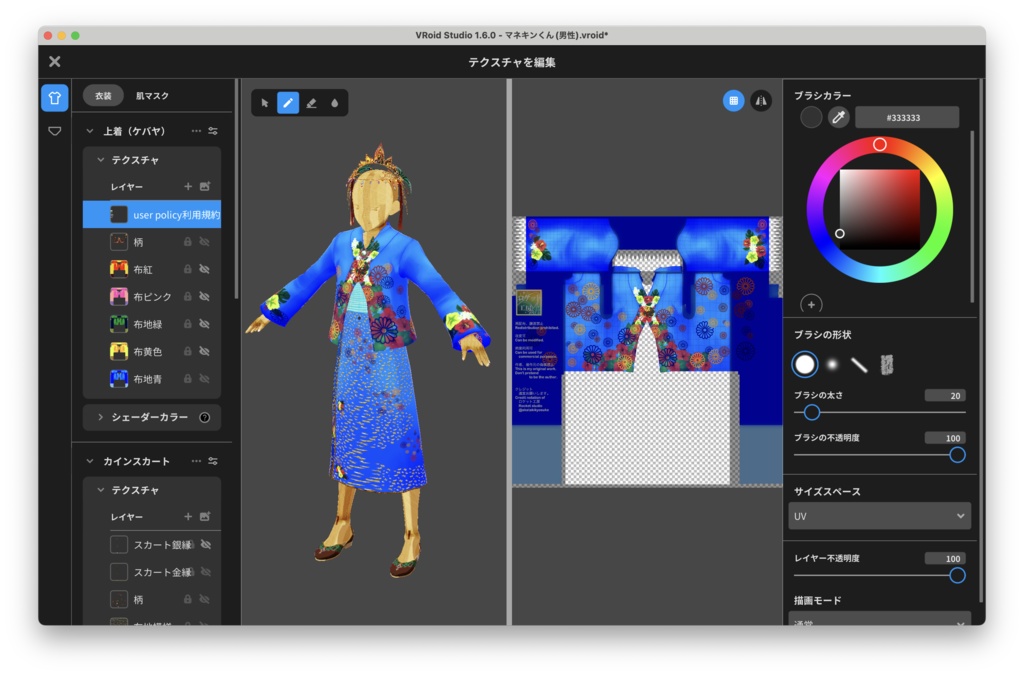This screenshot has width=1024, height=676.
Task: Choose the flat line brush shape
Action: (x=859, y=364)
